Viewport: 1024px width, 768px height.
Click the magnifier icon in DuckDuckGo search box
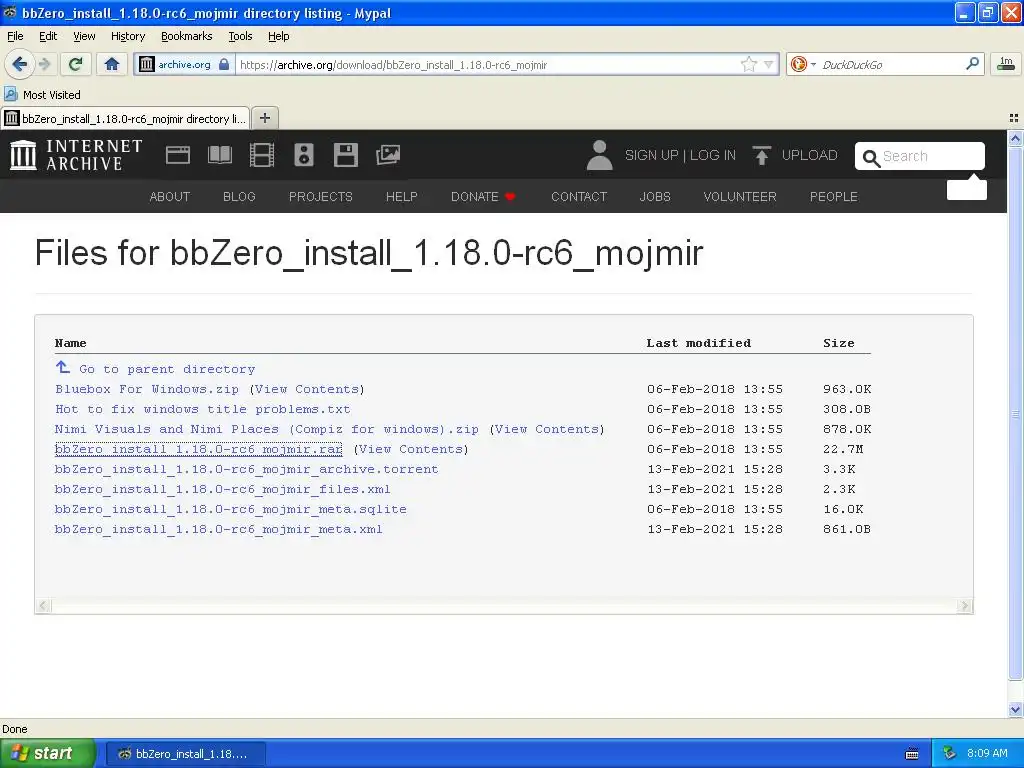[x=972, y=64]
